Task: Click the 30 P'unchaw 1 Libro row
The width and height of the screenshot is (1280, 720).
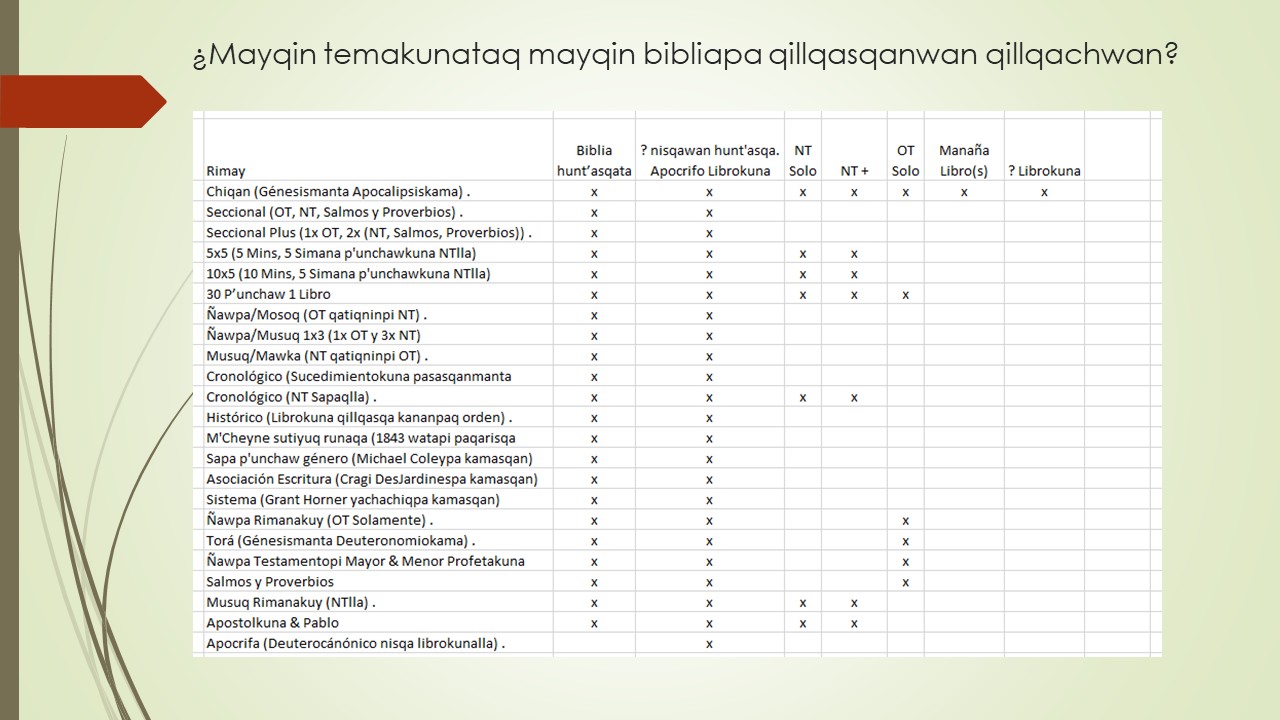Action: (270, 294)
